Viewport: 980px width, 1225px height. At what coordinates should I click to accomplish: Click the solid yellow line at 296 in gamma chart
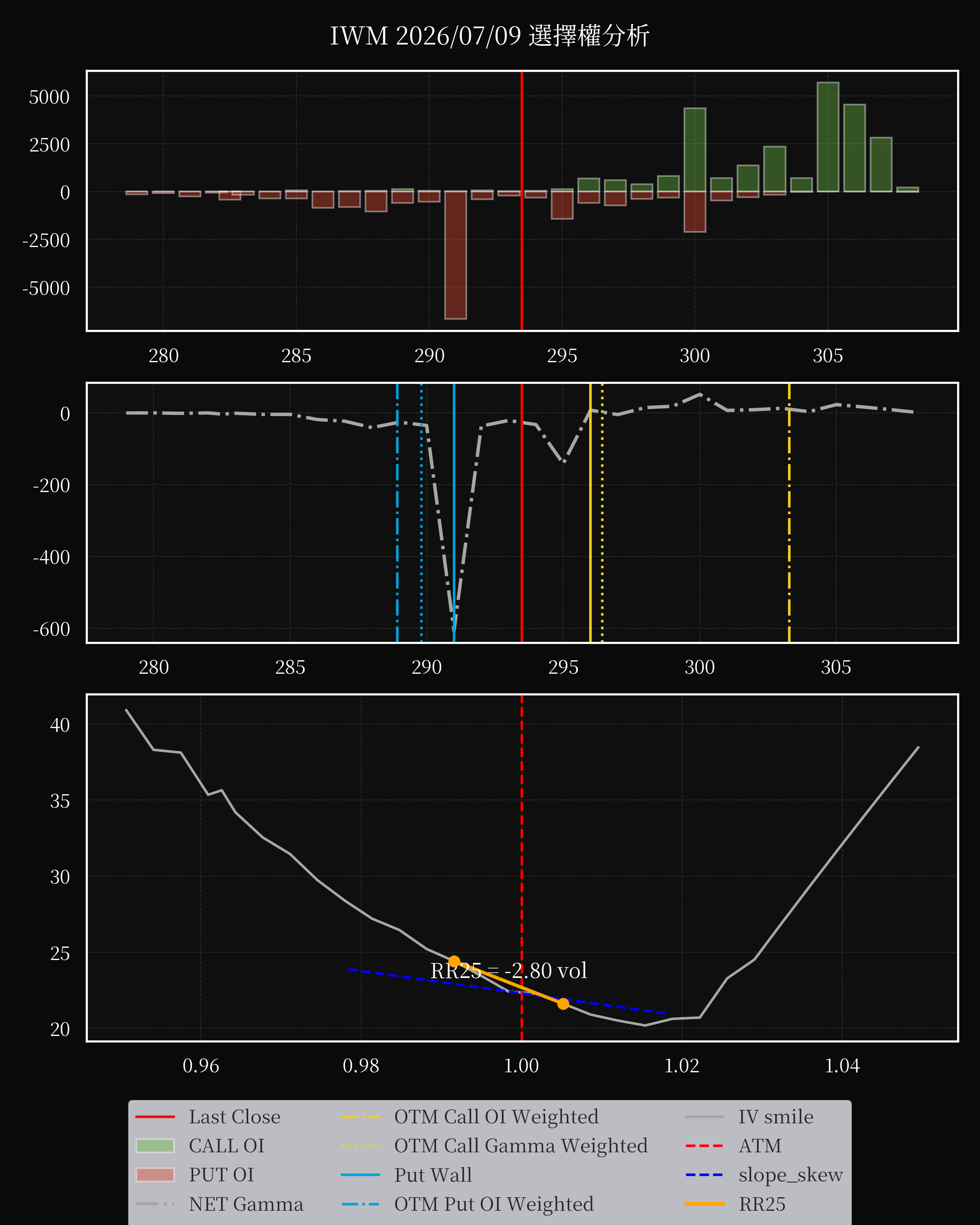click(590, 513)
